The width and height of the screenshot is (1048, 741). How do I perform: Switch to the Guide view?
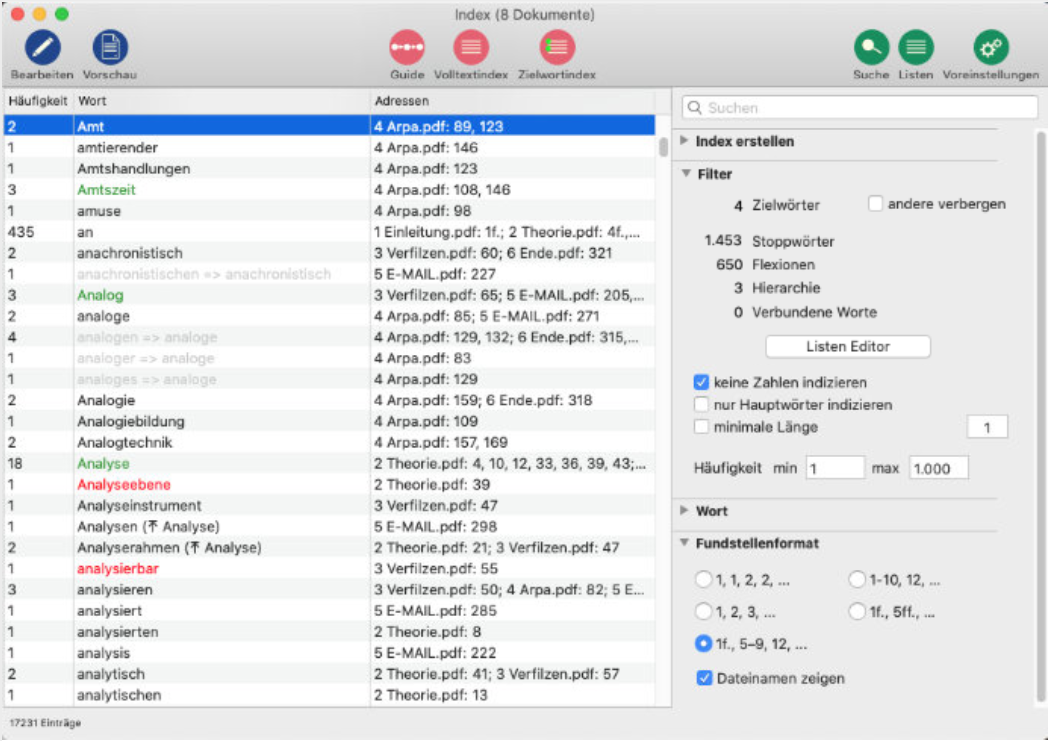pyautogui.click(x=407, y=47)
